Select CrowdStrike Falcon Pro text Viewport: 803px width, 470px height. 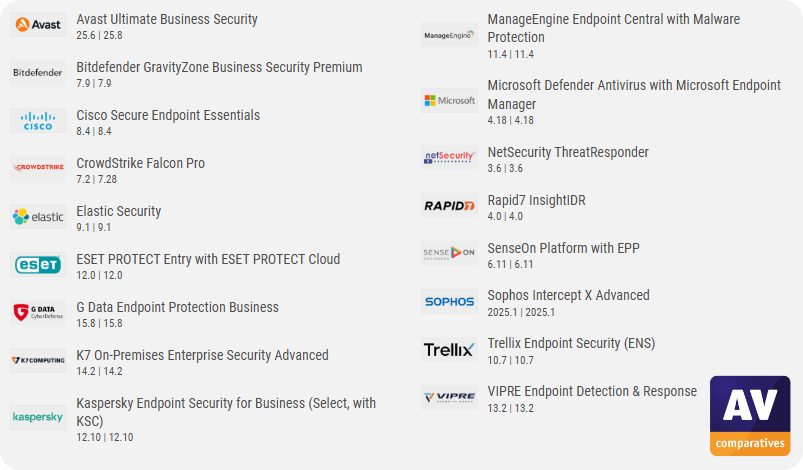coord(140,163)
